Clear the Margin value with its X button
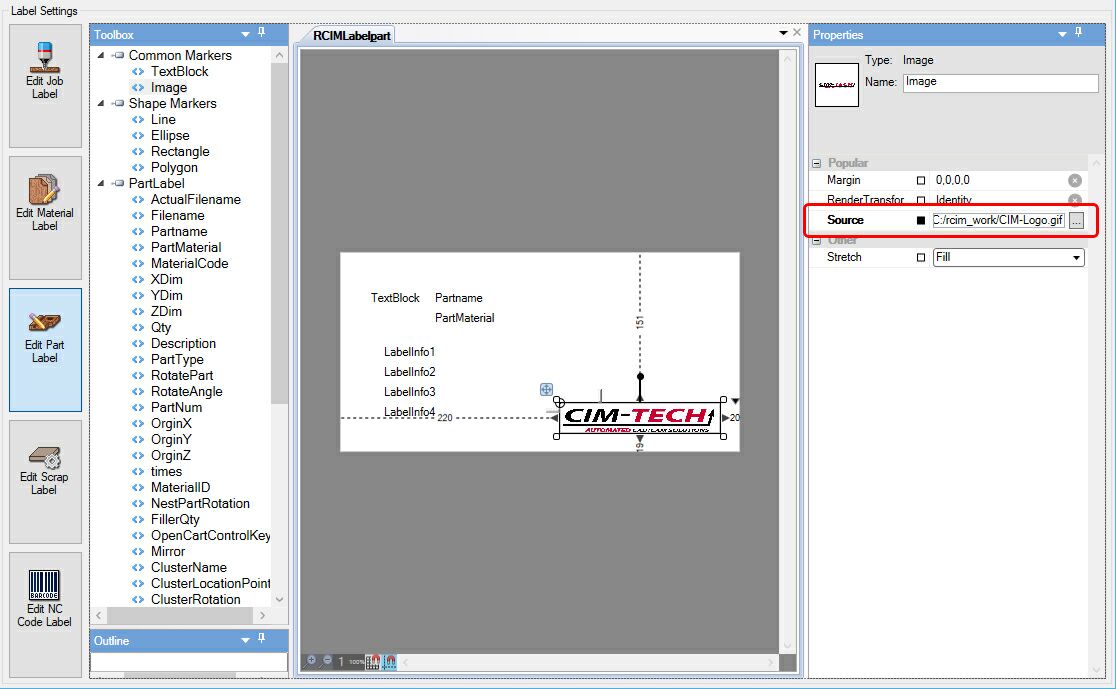Screen dimensions: 1116x689 click(1074, 180)
